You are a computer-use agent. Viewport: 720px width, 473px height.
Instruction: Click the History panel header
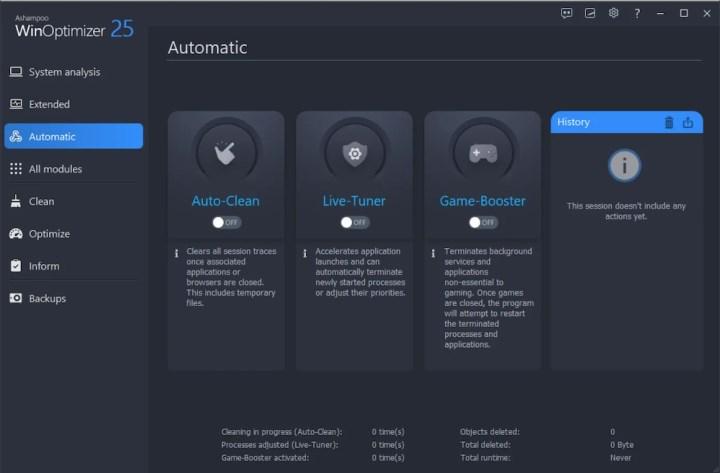(627, 122)
